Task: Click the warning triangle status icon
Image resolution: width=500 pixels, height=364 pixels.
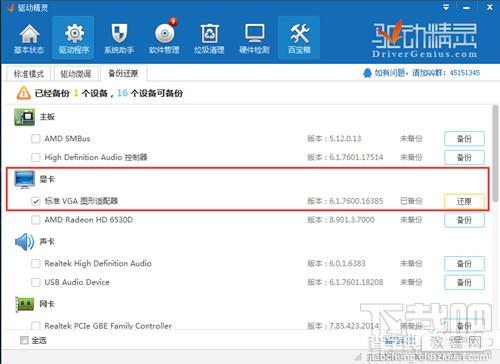Action: (23, 93)
